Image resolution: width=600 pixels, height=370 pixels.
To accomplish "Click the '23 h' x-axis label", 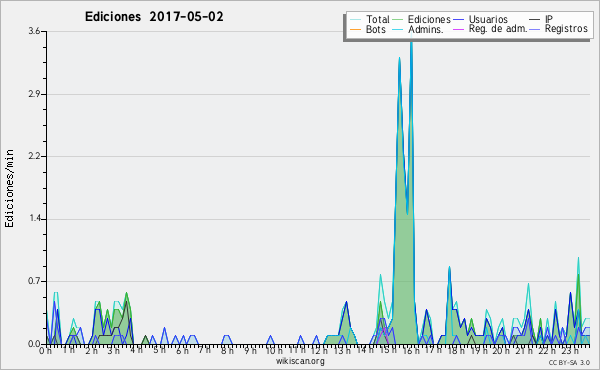I will click(569, 351).
